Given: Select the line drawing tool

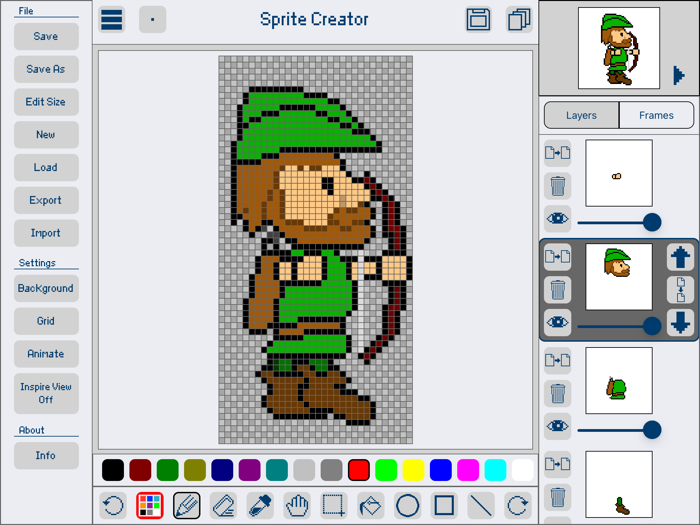Looking at the screenshot, I should point(481,506).
